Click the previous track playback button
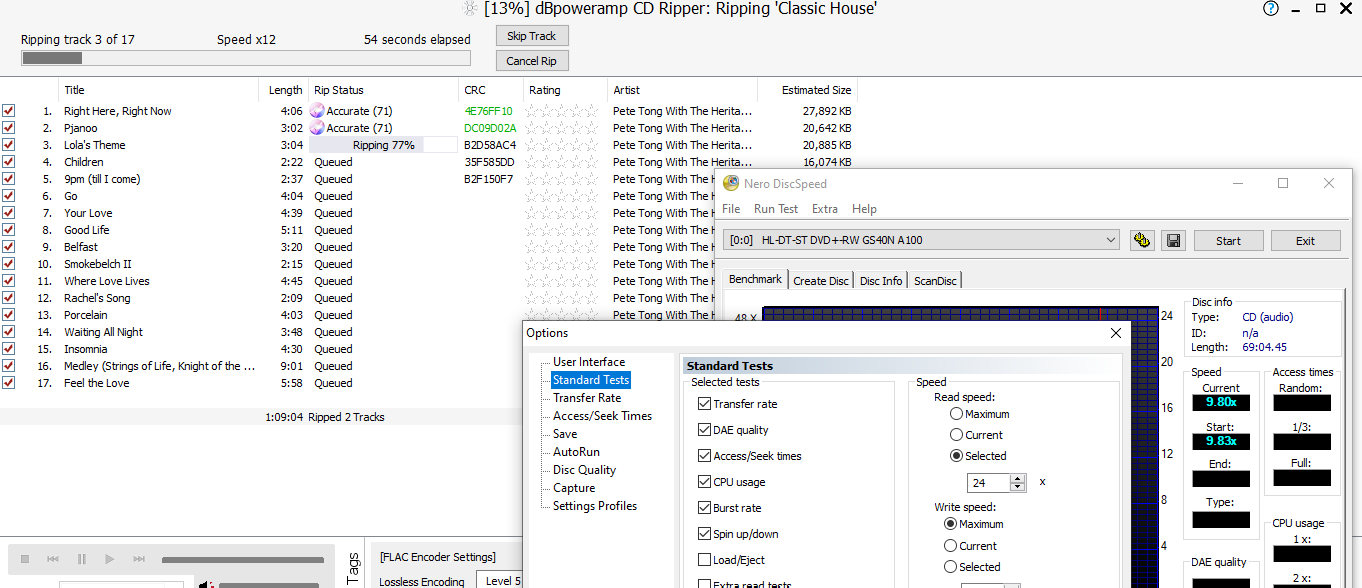 [53, 559]
